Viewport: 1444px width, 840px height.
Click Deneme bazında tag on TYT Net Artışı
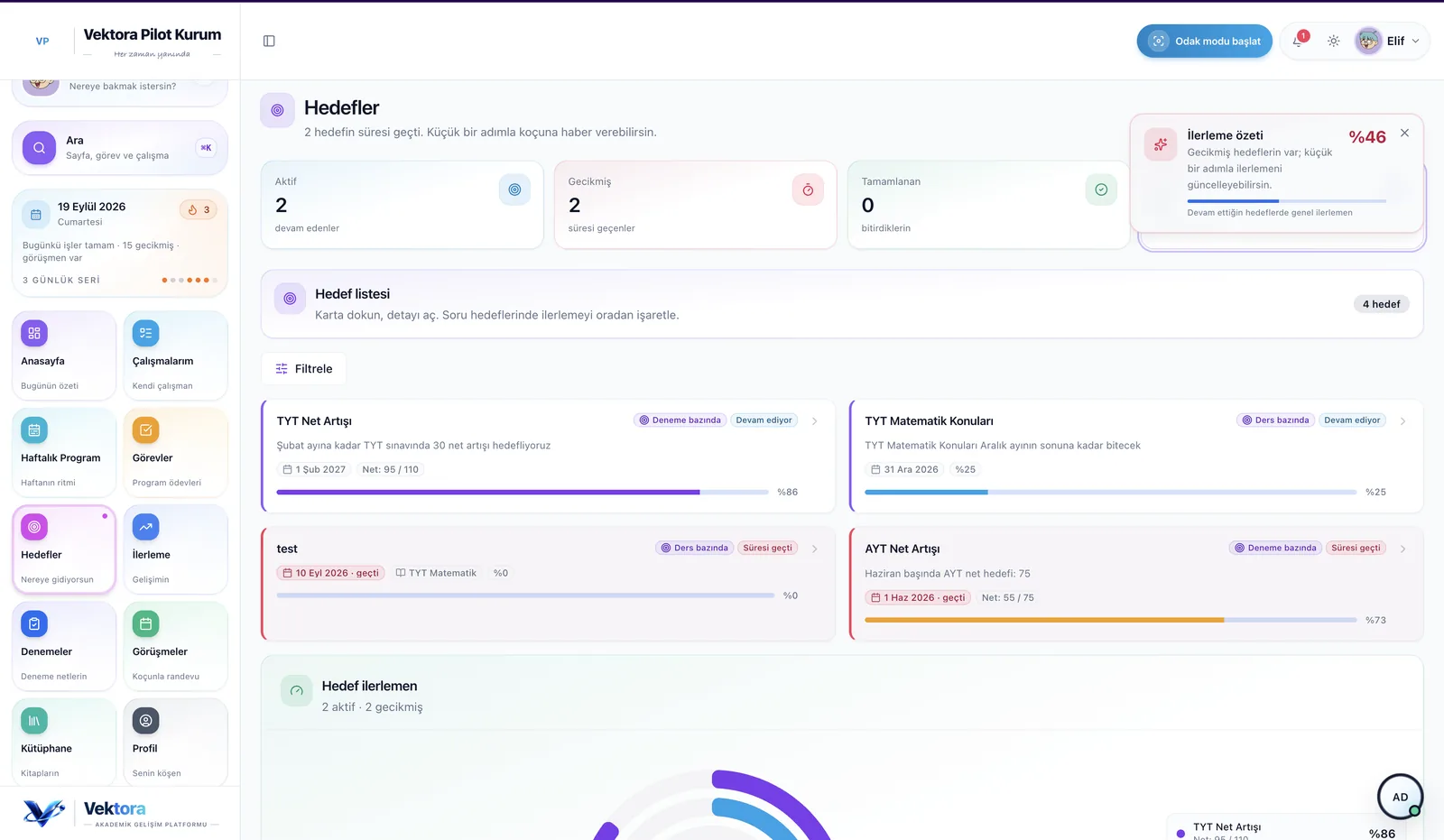click(680, 420)
